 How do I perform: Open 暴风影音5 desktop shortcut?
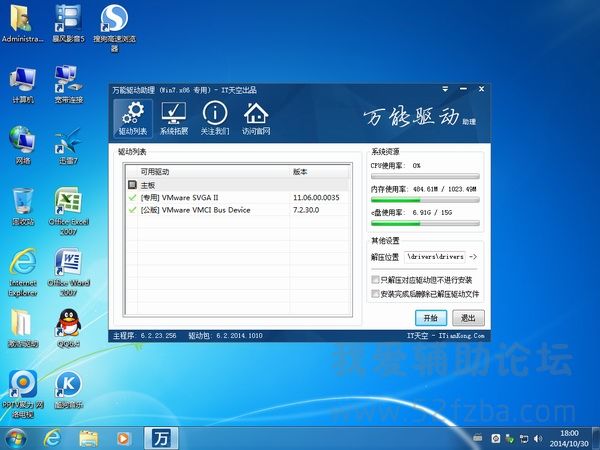[68, 24]
